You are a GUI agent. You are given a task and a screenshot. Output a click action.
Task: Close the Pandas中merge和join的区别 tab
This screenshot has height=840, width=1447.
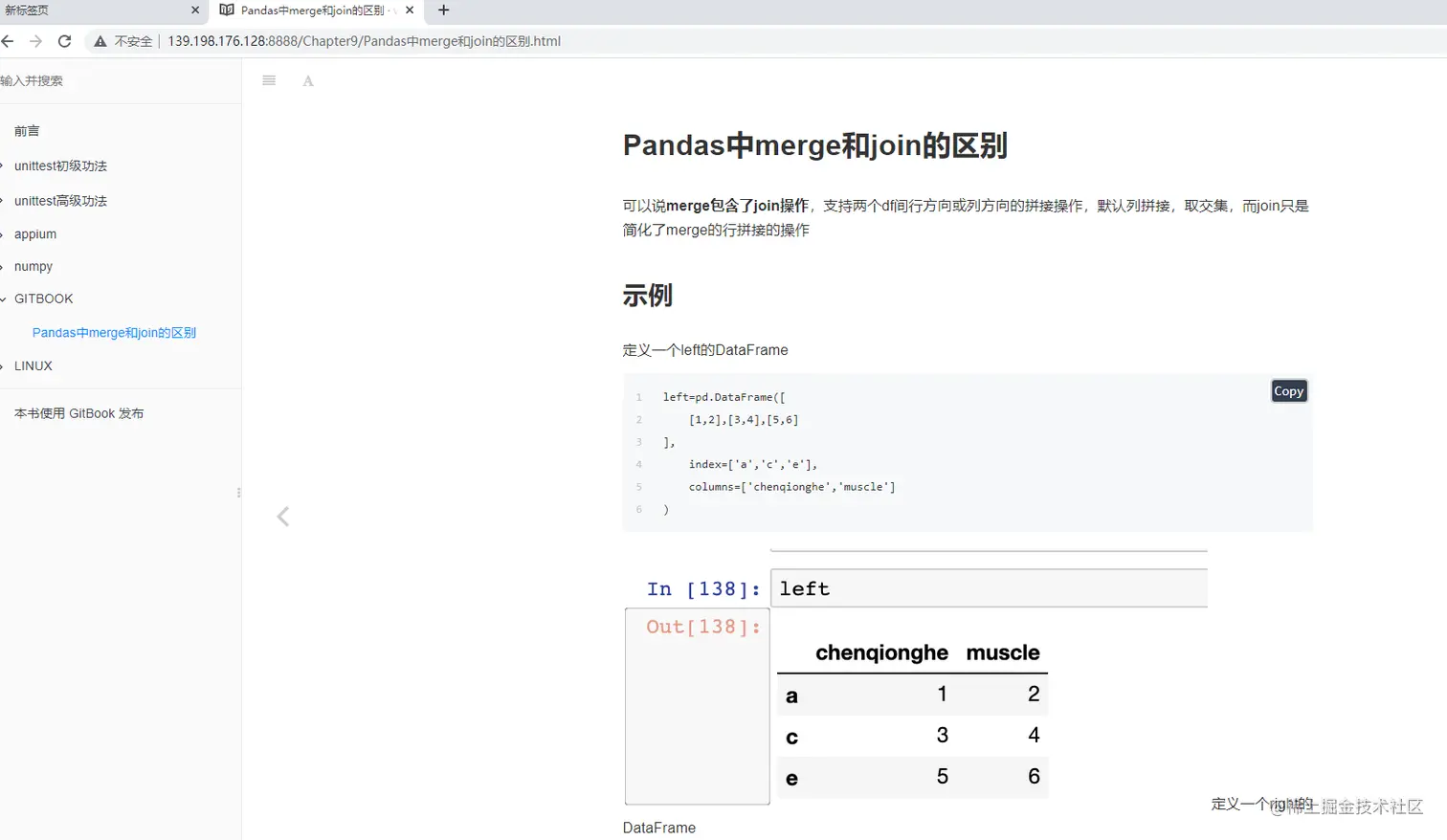(x=410, y=10)
